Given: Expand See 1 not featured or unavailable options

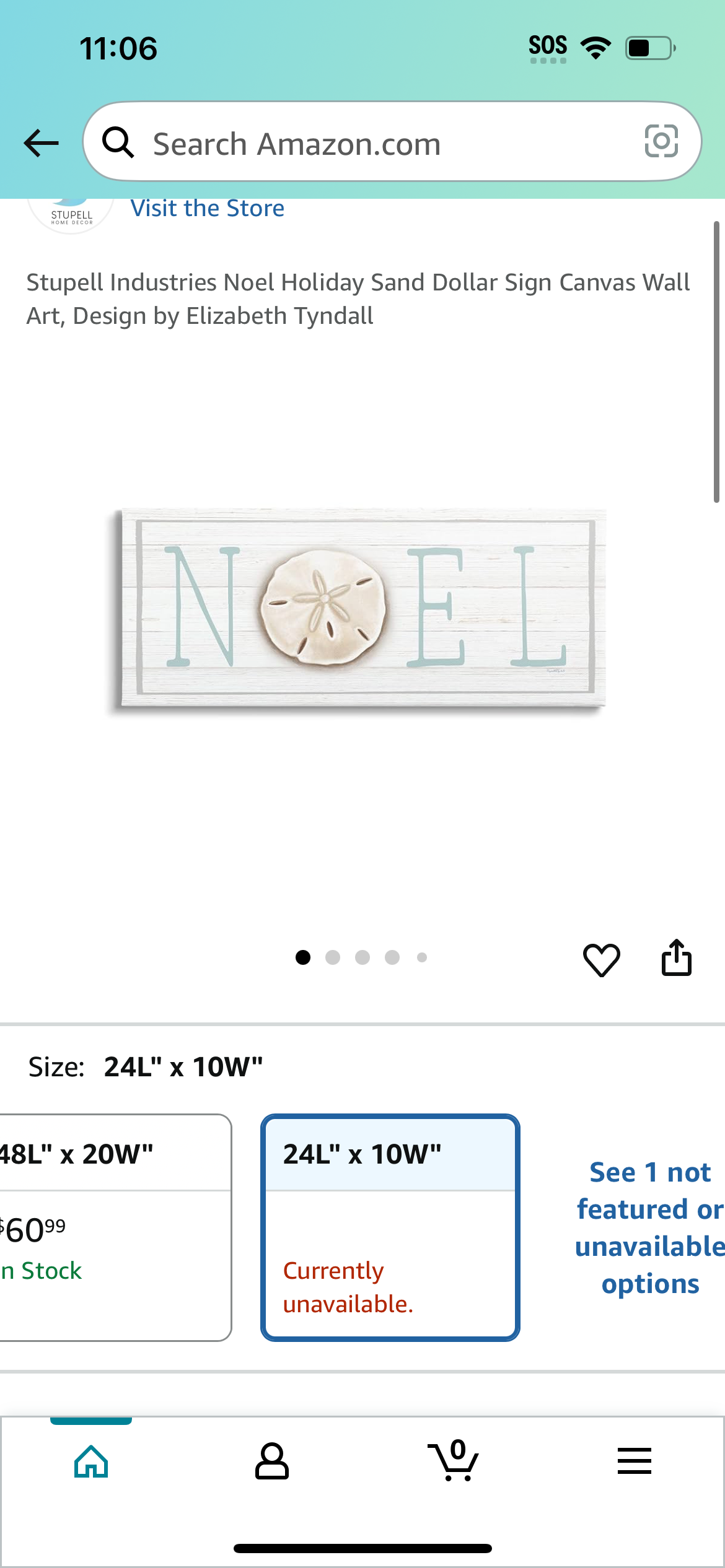Looking at the screenshot, I should pos(649,1227).
